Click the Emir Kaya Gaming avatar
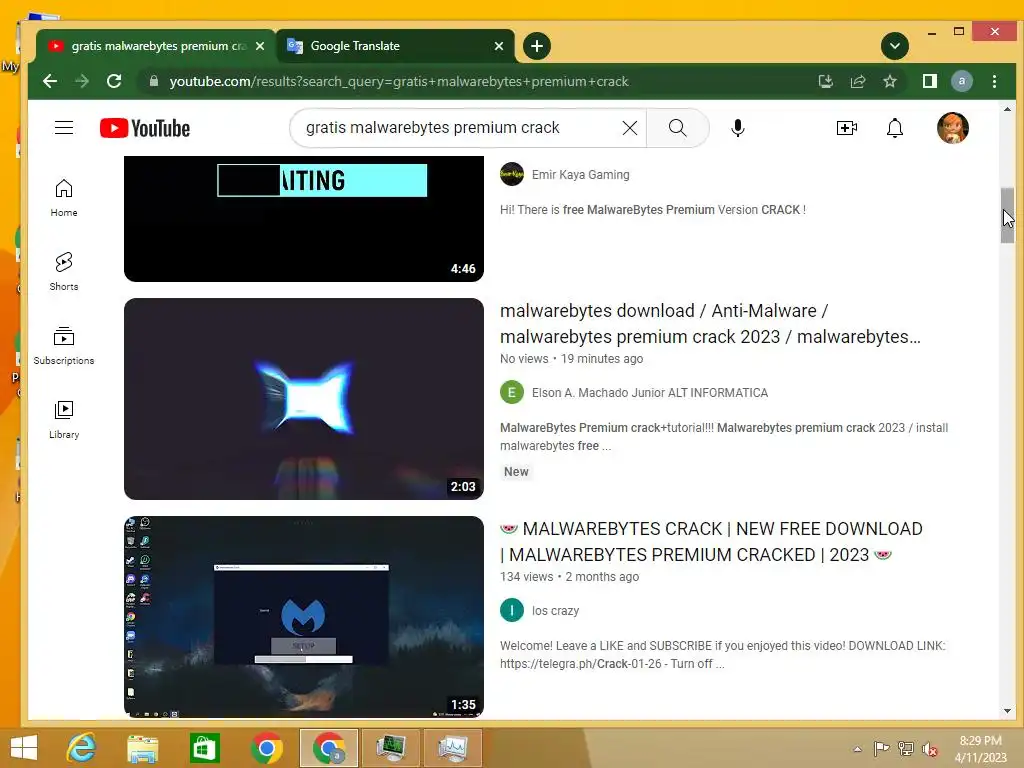 512,174
